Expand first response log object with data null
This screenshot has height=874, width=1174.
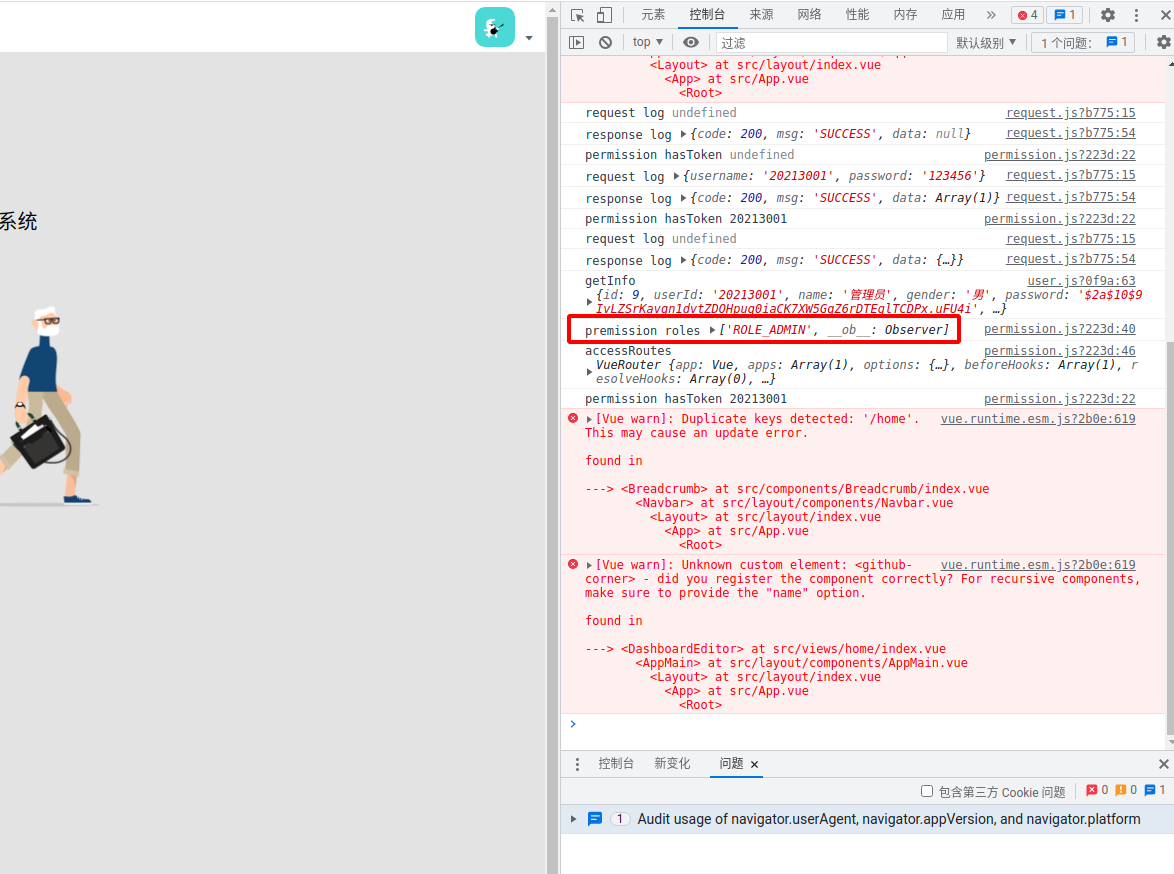point(683,134)
